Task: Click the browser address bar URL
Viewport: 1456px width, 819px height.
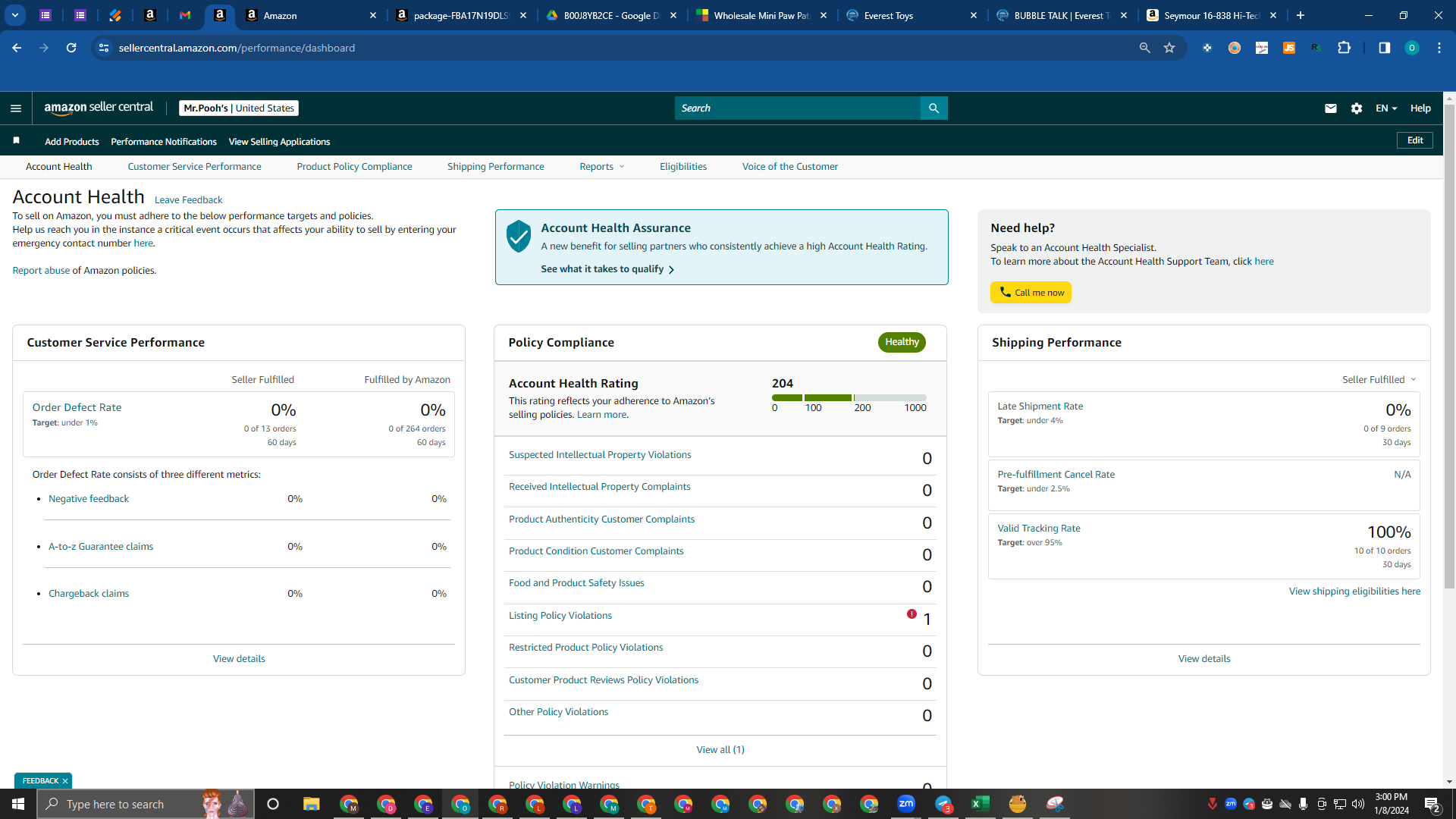Action: pyautogui.click(x=237, y=48)
